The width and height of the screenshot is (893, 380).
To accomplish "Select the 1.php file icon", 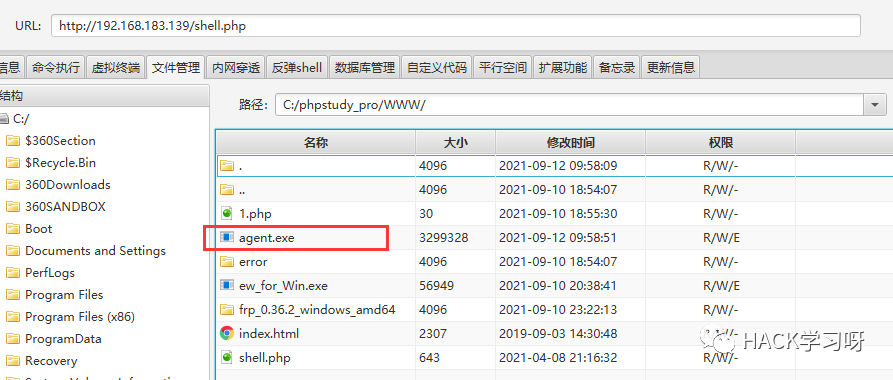I will 227,214.
